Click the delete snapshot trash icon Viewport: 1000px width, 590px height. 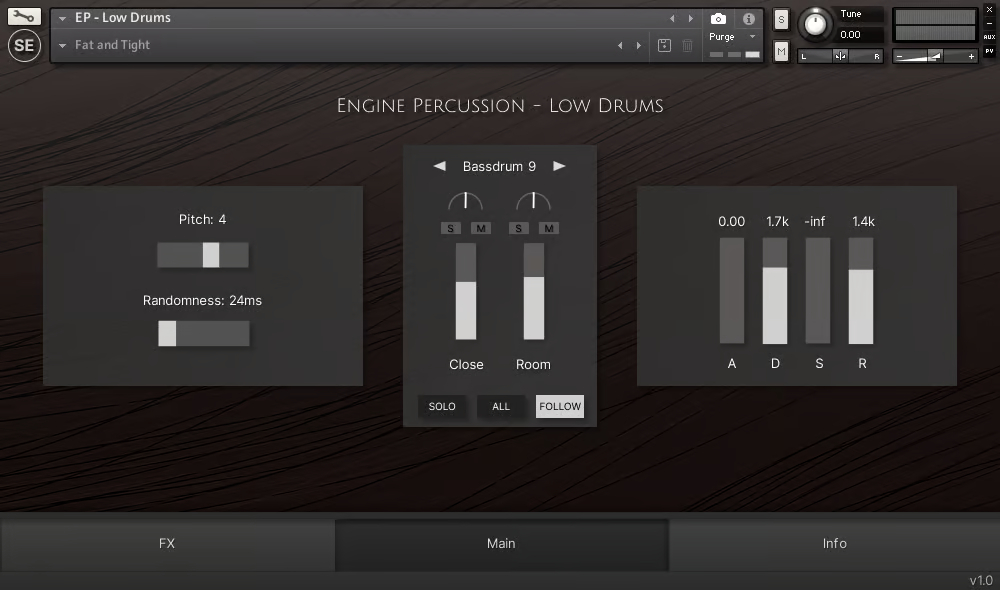(x=688, y=45)
